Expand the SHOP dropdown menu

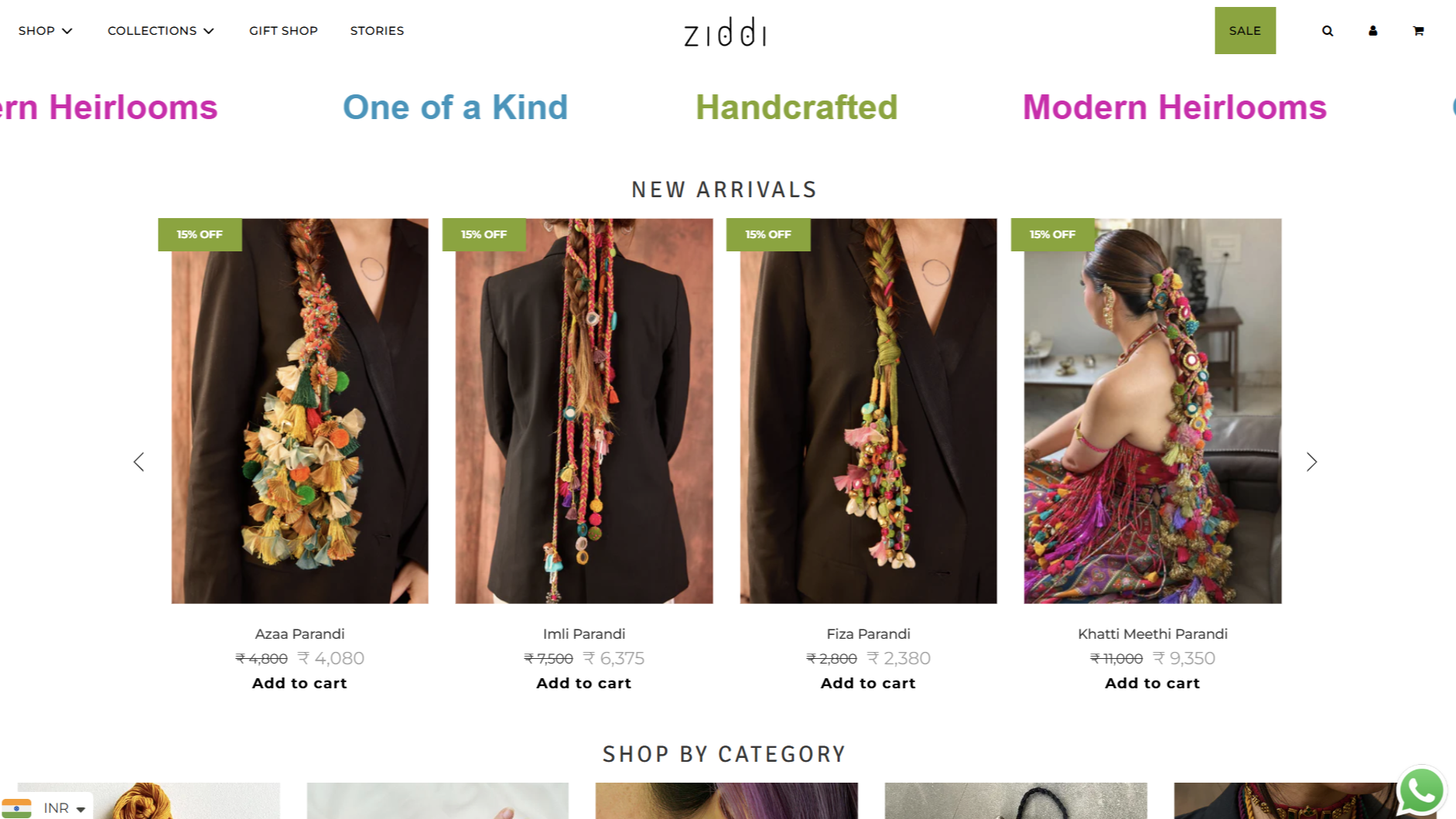pyautogui.click(x=46, y=31)
